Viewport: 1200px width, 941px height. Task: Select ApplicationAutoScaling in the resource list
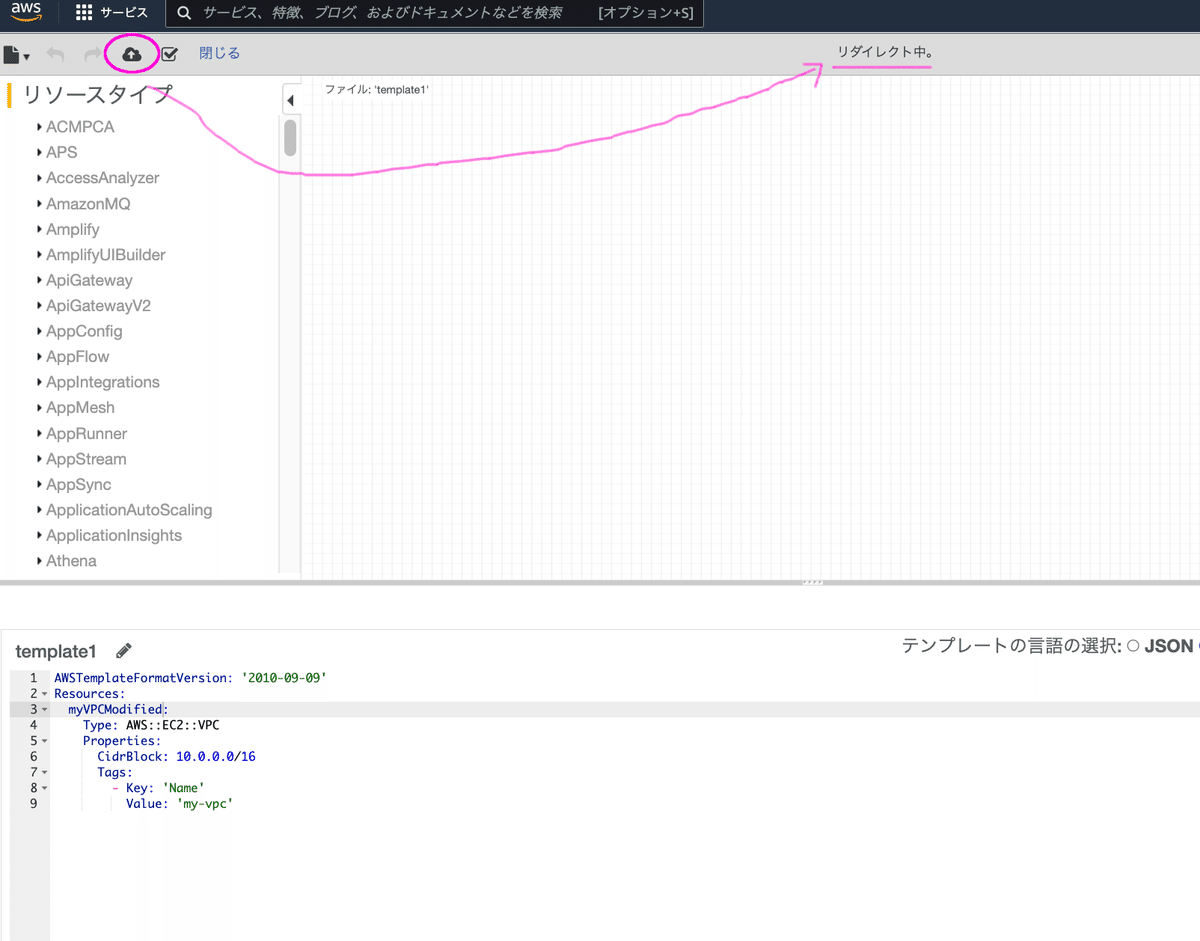(x=129, y=510)
